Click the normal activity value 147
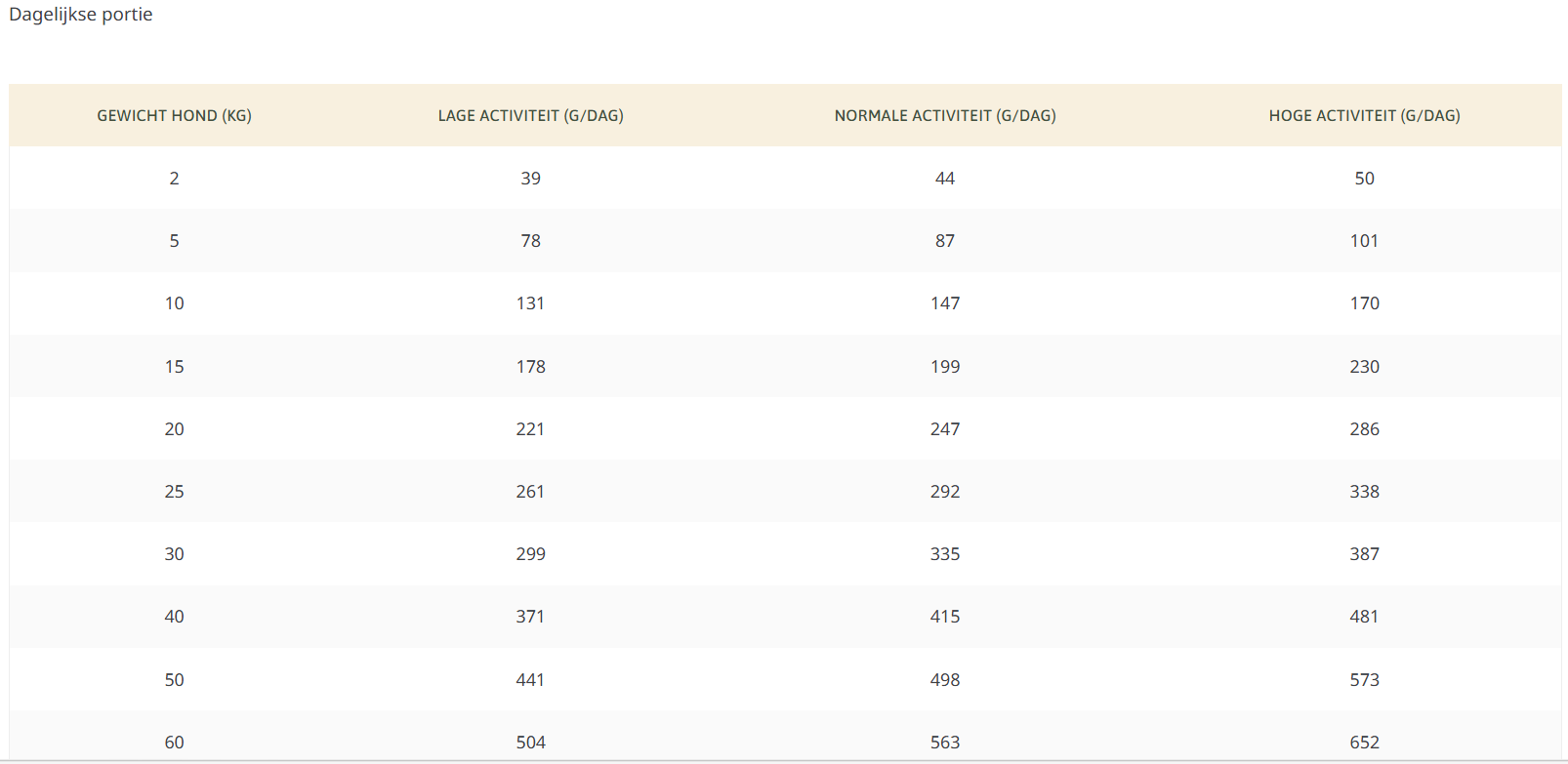The image size is (1568, 764). (944, 303)
